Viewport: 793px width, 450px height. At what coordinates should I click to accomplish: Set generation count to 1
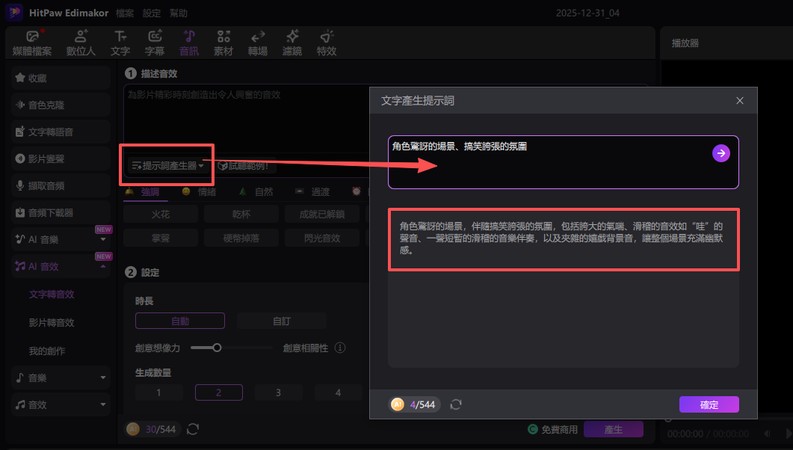coord(158,392)
